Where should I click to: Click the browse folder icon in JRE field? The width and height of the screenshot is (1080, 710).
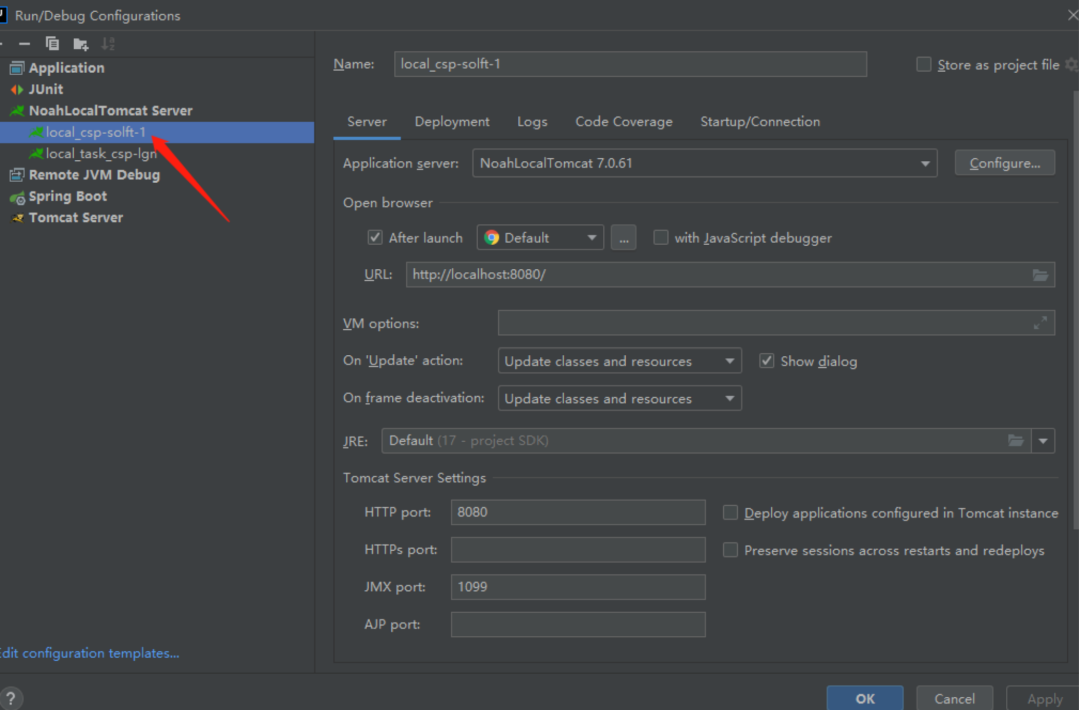point(1016,441)
